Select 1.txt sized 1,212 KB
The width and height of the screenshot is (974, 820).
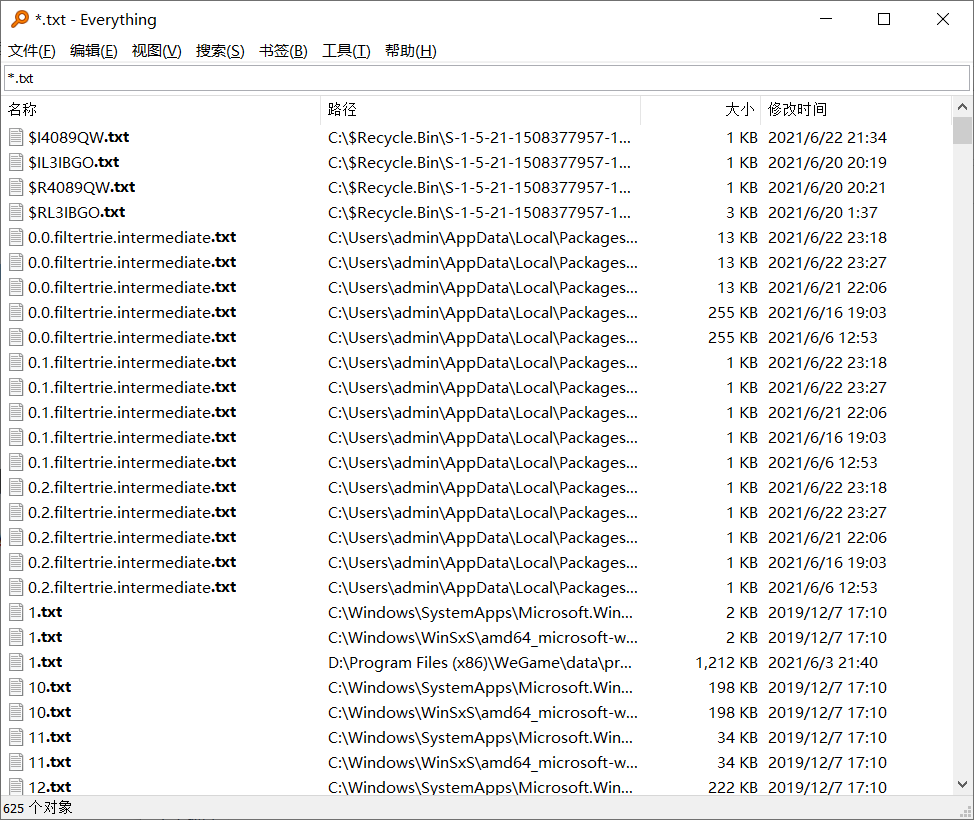(x=45, y=662)
